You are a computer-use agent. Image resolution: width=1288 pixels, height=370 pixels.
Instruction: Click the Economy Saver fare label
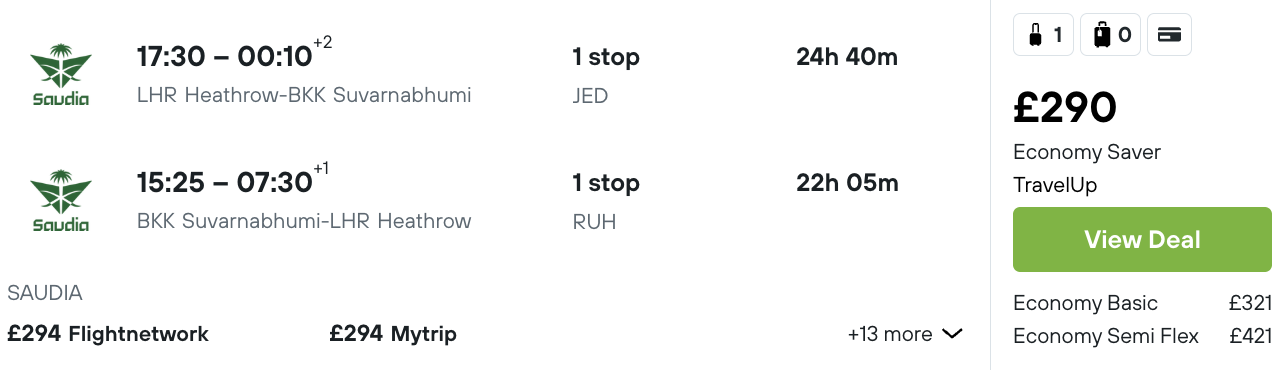1087,152
